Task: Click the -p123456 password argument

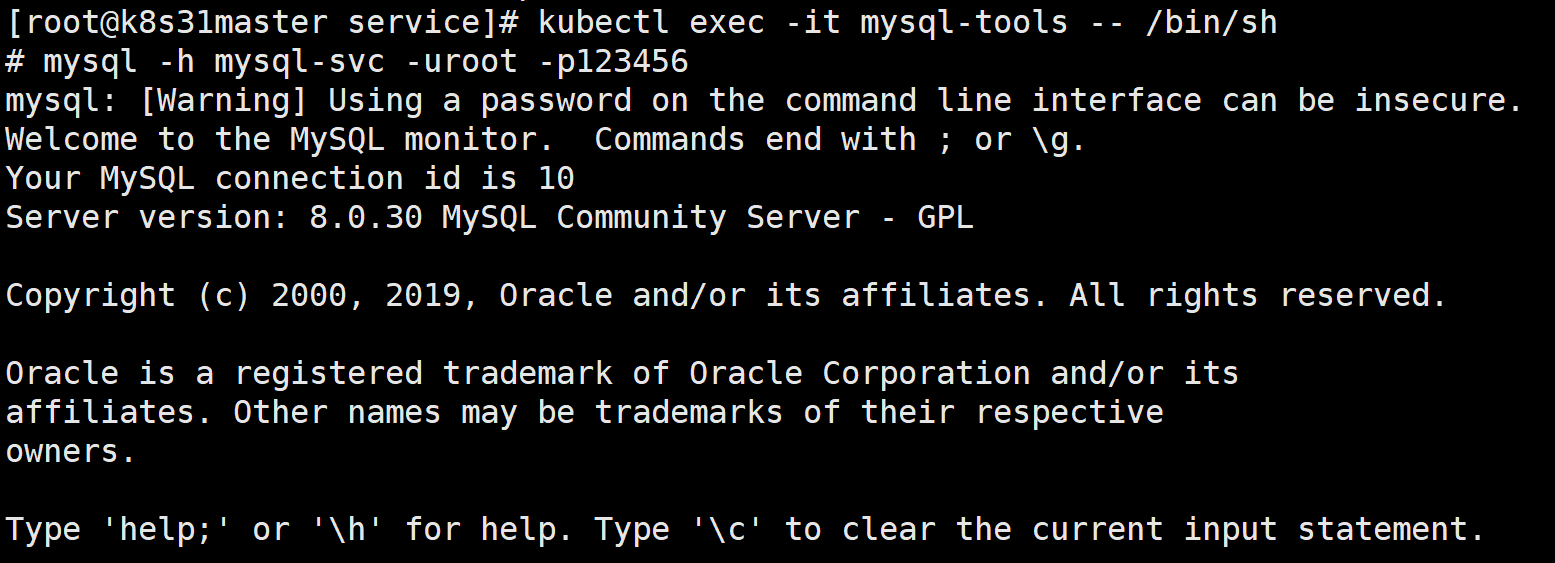Action: tap(613, 62)
